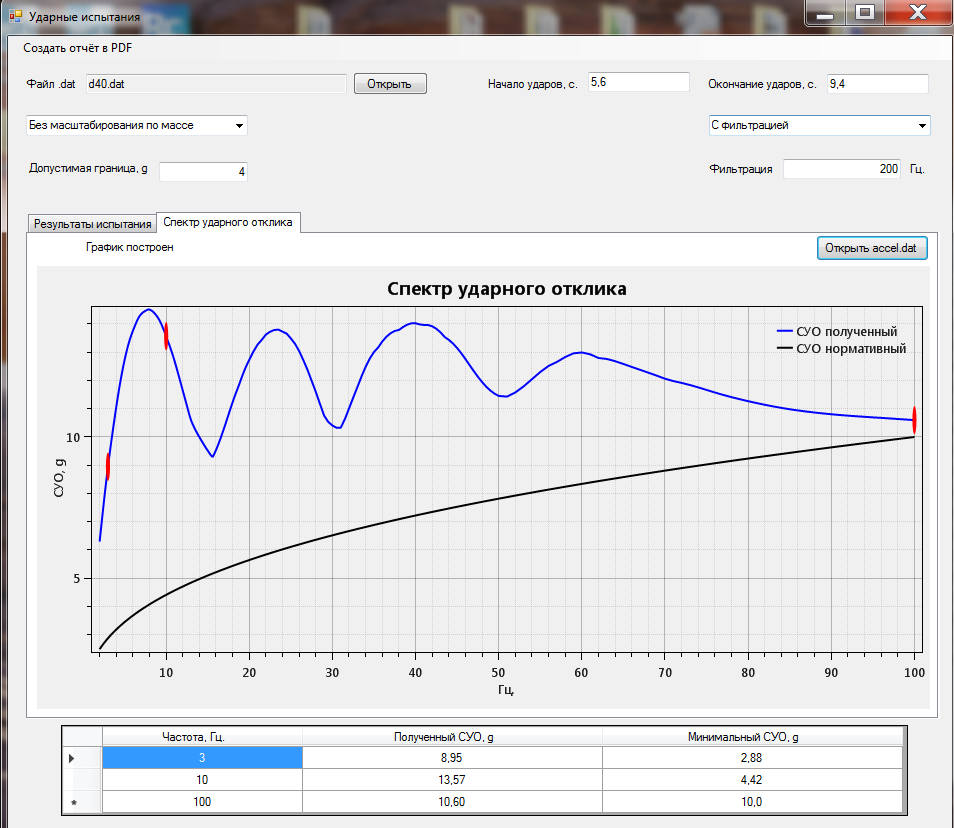The image size is (954, 828).
Task: Open the С фильтрацией dropdown
Action: coord(921,126)
